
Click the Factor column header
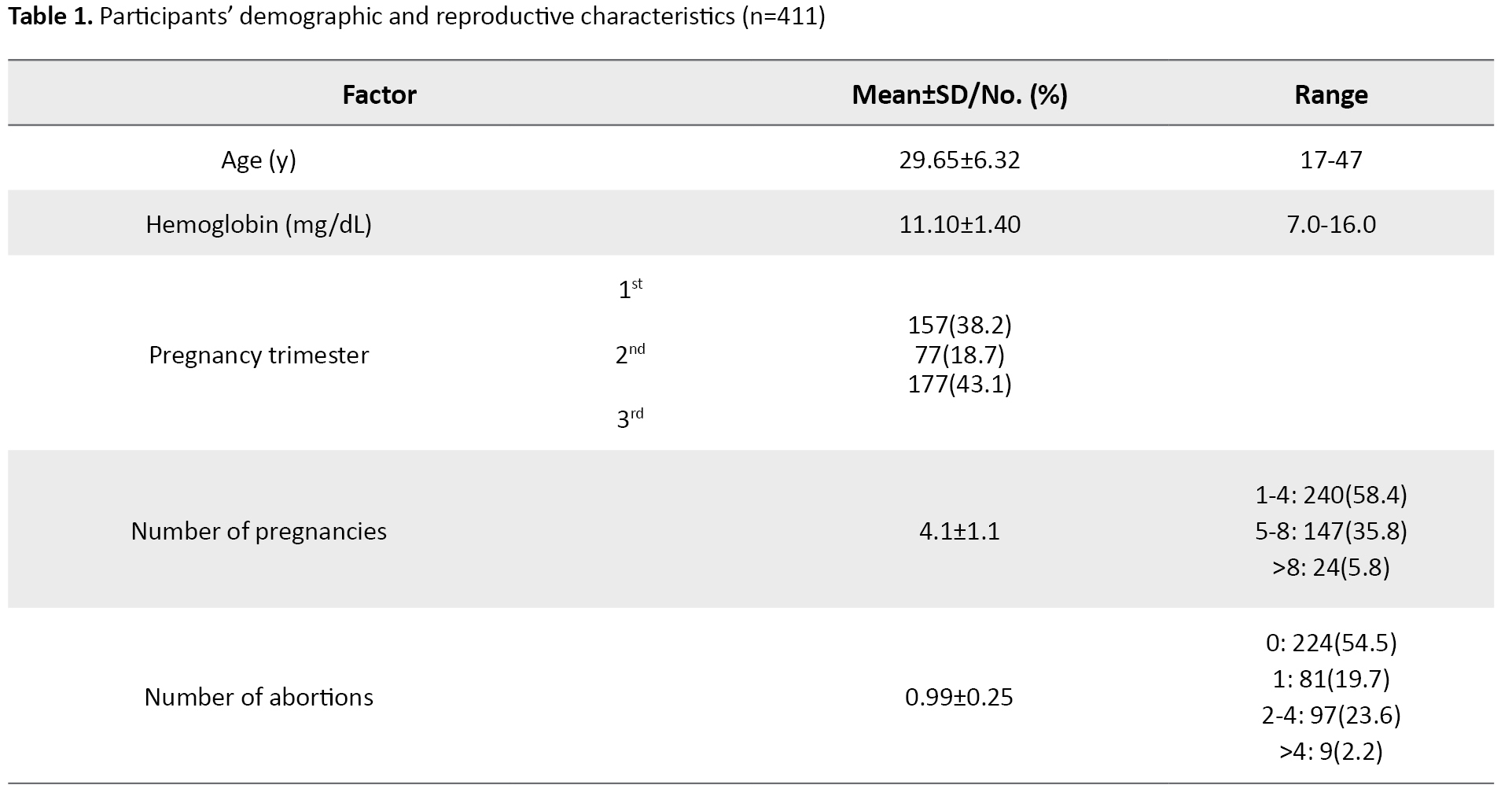pos(379,95)
